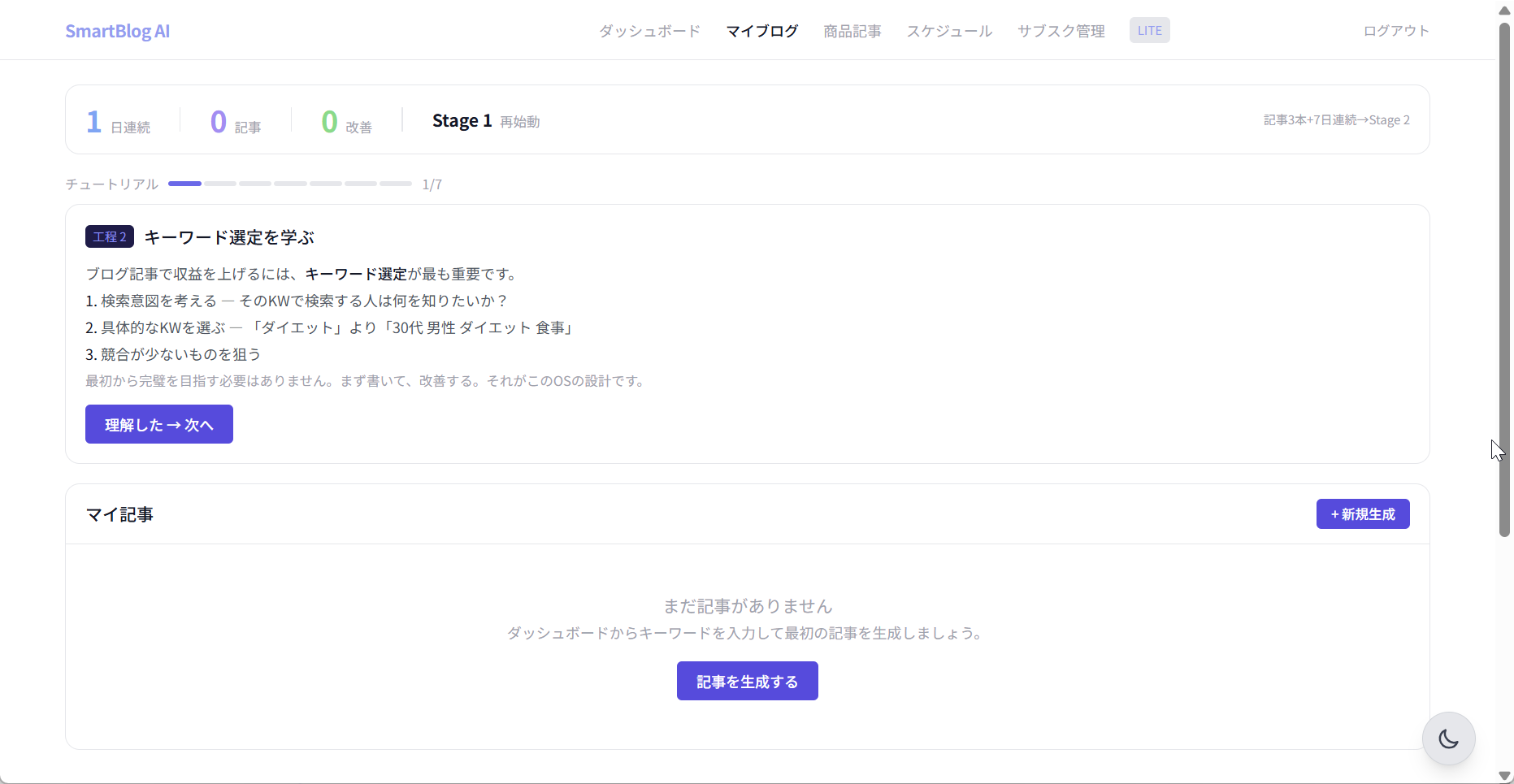
Task: Click the scrollbar down arrow
Action: (x=1504, y=776)
